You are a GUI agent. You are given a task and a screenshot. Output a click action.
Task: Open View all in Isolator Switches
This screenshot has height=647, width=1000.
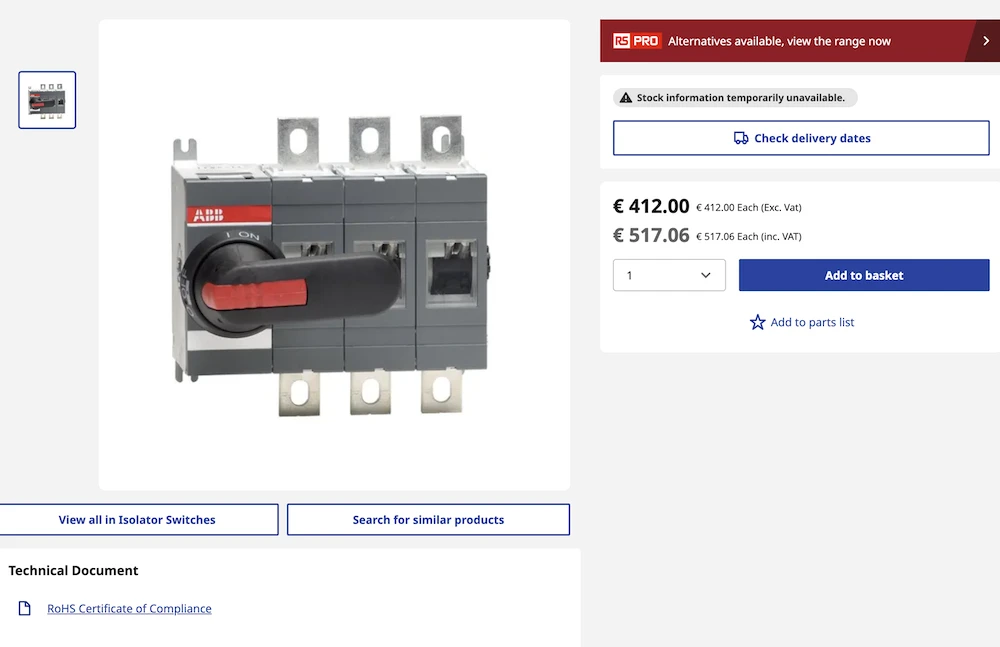click(137, 520)
